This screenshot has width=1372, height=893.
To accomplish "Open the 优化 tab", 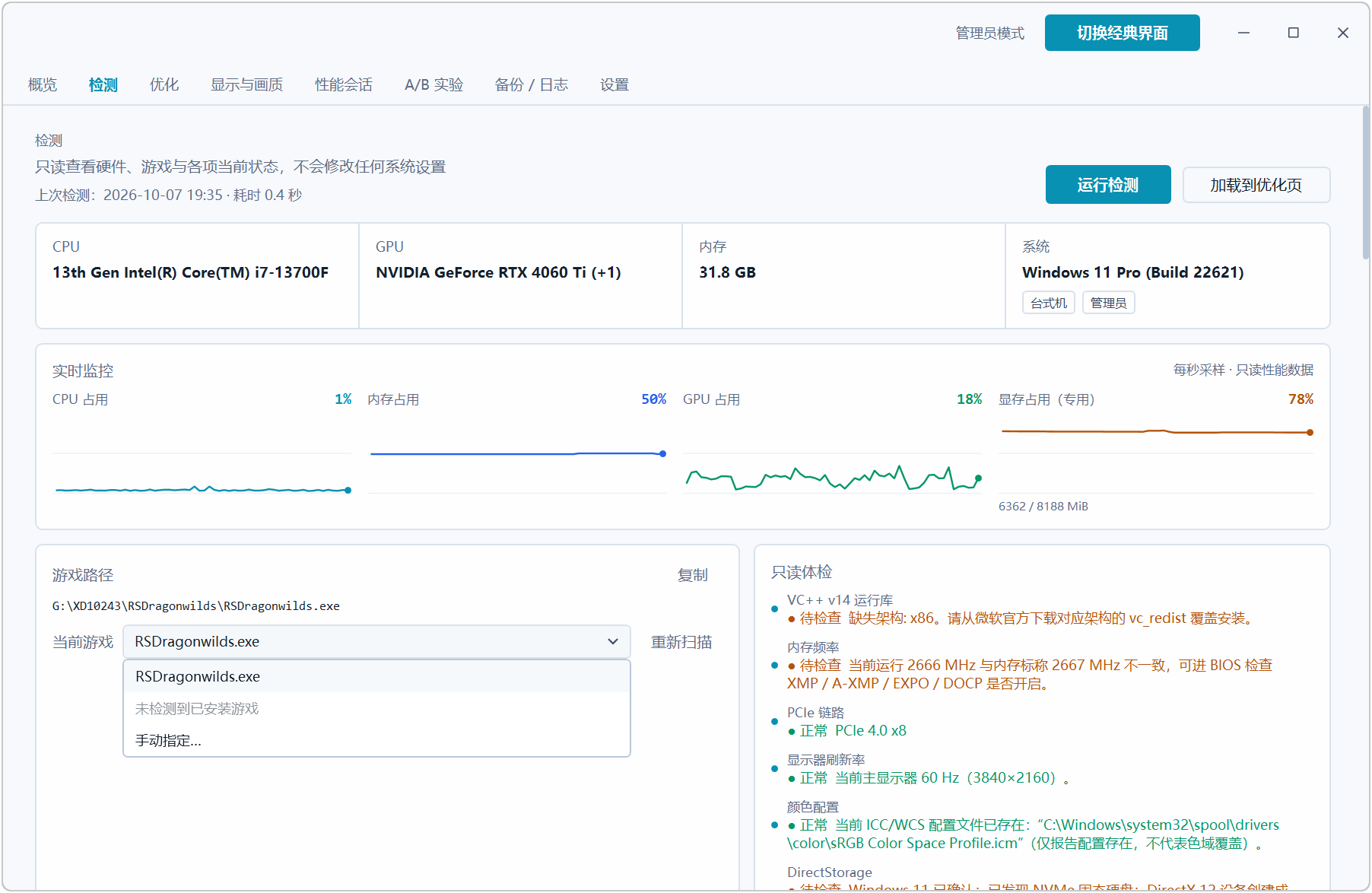I will click(164, 84).
